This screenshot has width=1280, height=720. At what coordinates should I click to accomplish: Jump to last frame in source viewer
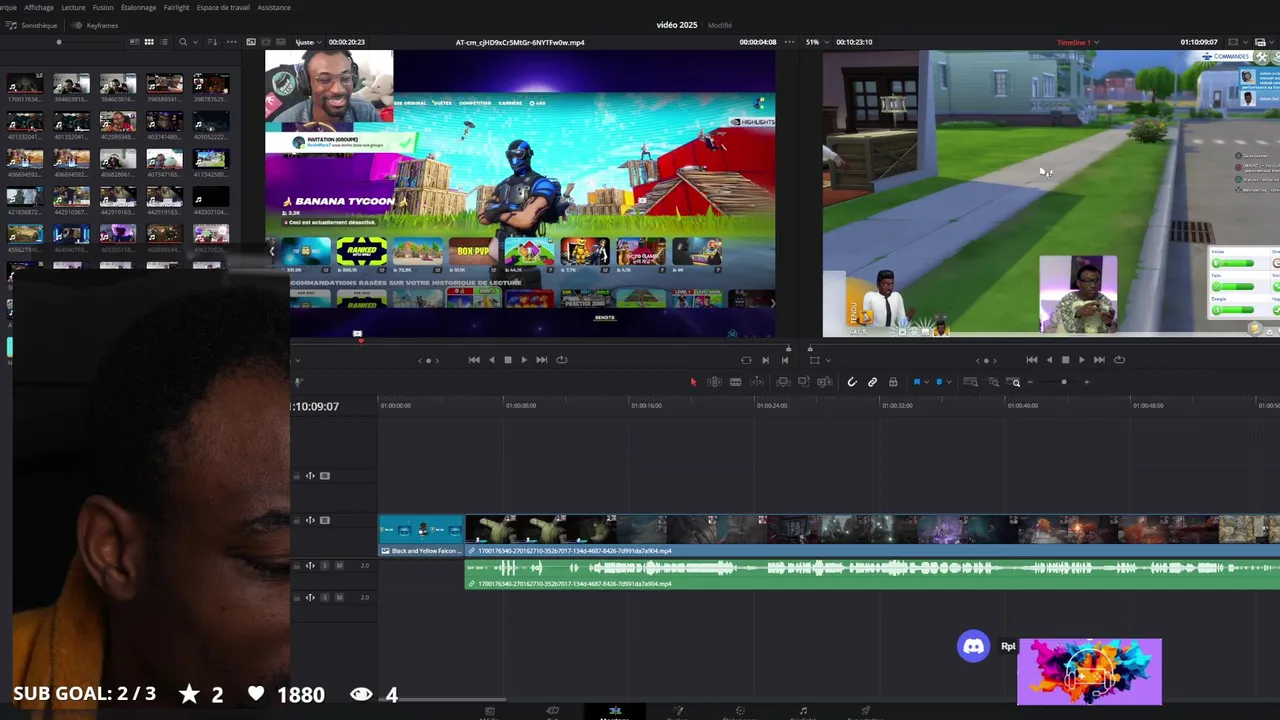point(541,360)
